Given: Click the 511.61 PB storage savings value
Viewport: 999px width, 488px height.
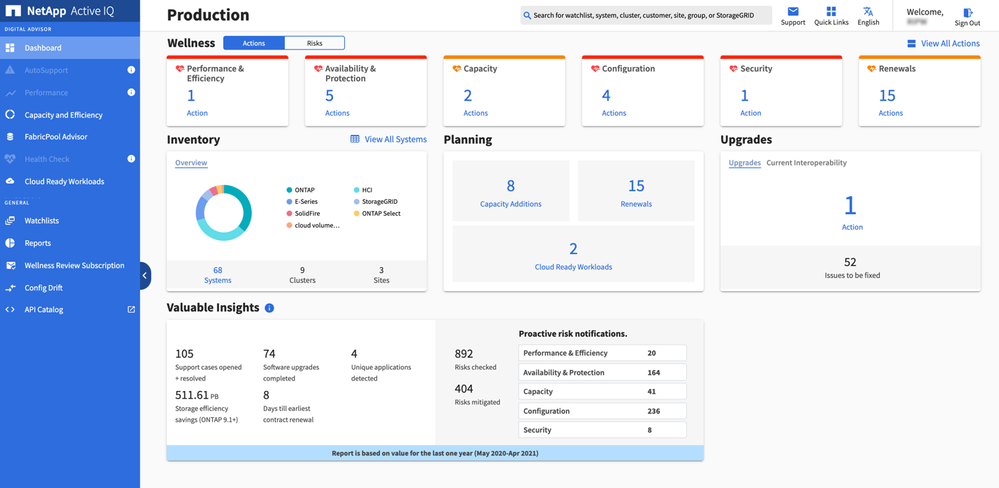Looking at the screenshot, I should pos(197,395).
